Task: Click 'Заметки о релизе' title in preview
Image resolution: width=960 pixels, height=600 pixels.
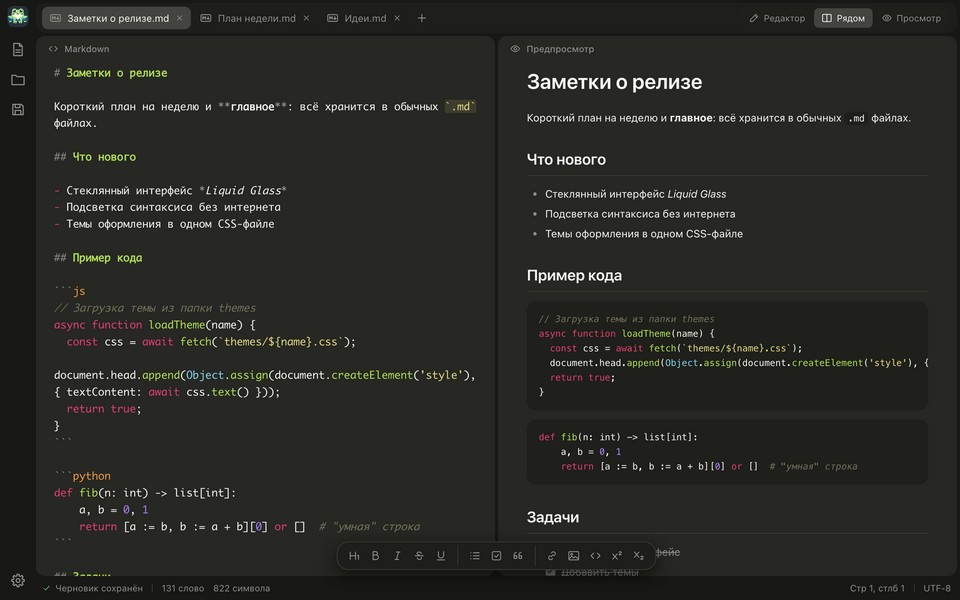Action: (x=615, y=82)
